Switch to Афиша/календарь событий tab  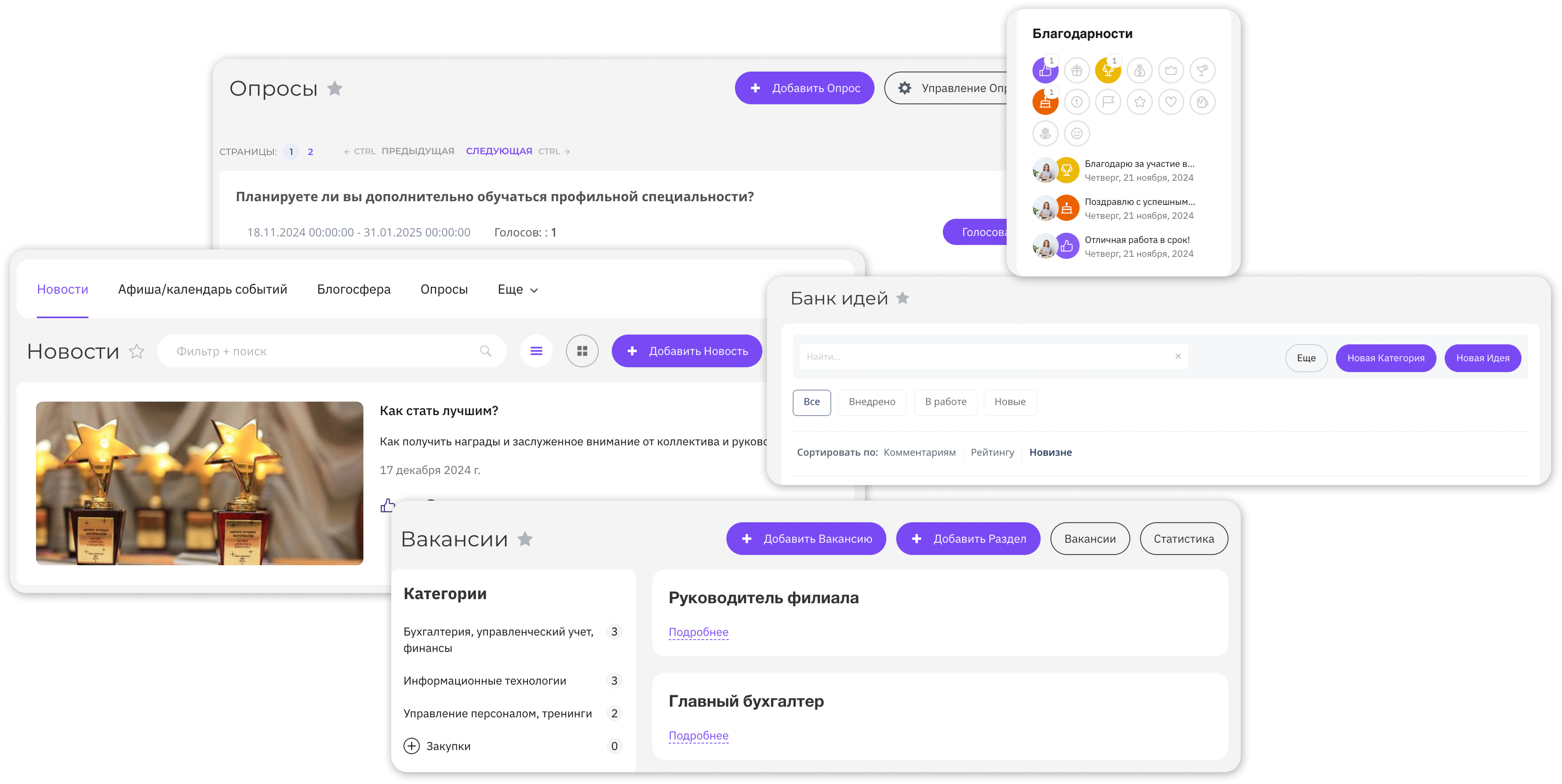point(203,290)
